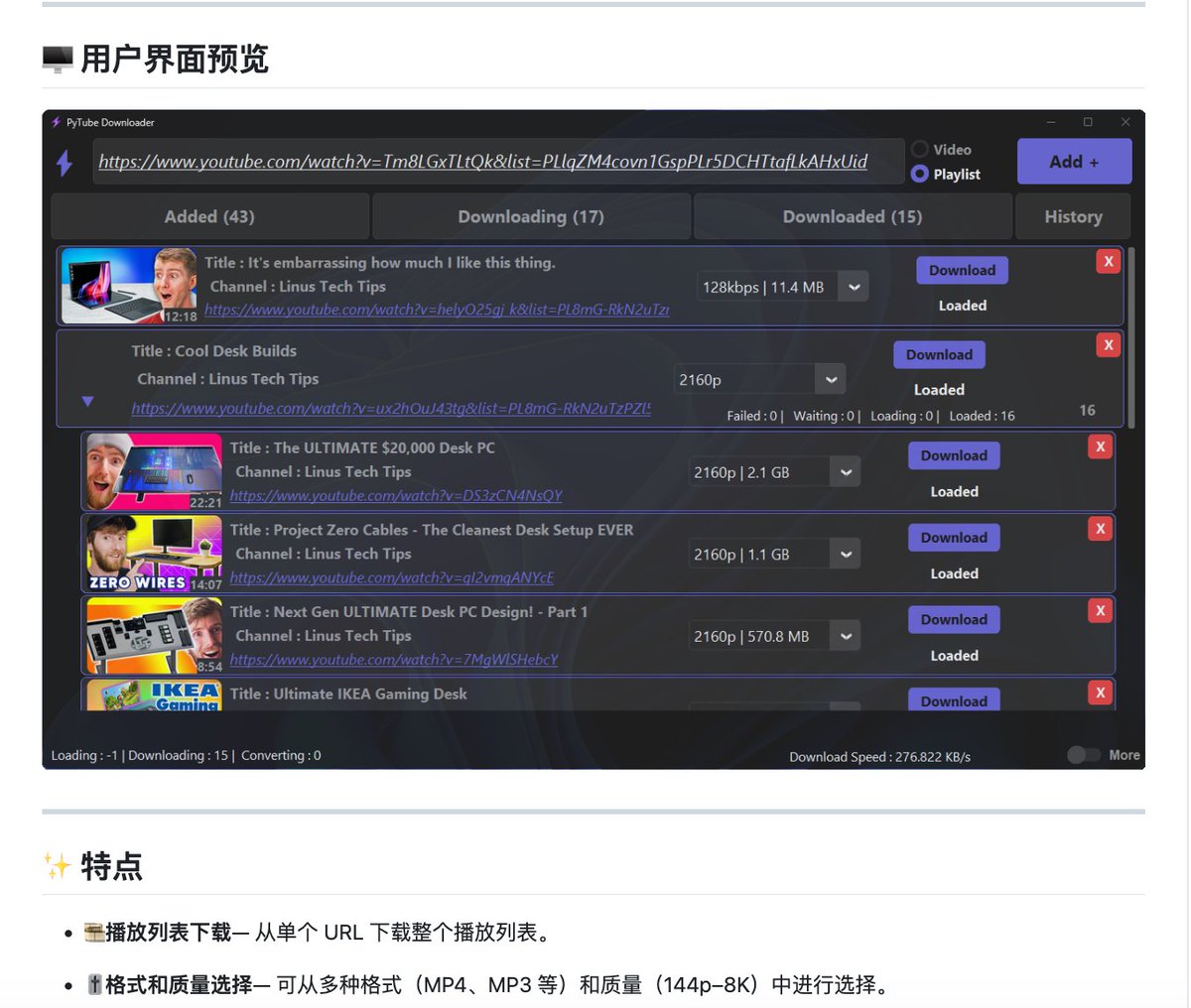The height and width of the screenshot is (1008, 1191).
Task: Download Next Gen ULTIMATE Desk PC Design
Action: 954,619
